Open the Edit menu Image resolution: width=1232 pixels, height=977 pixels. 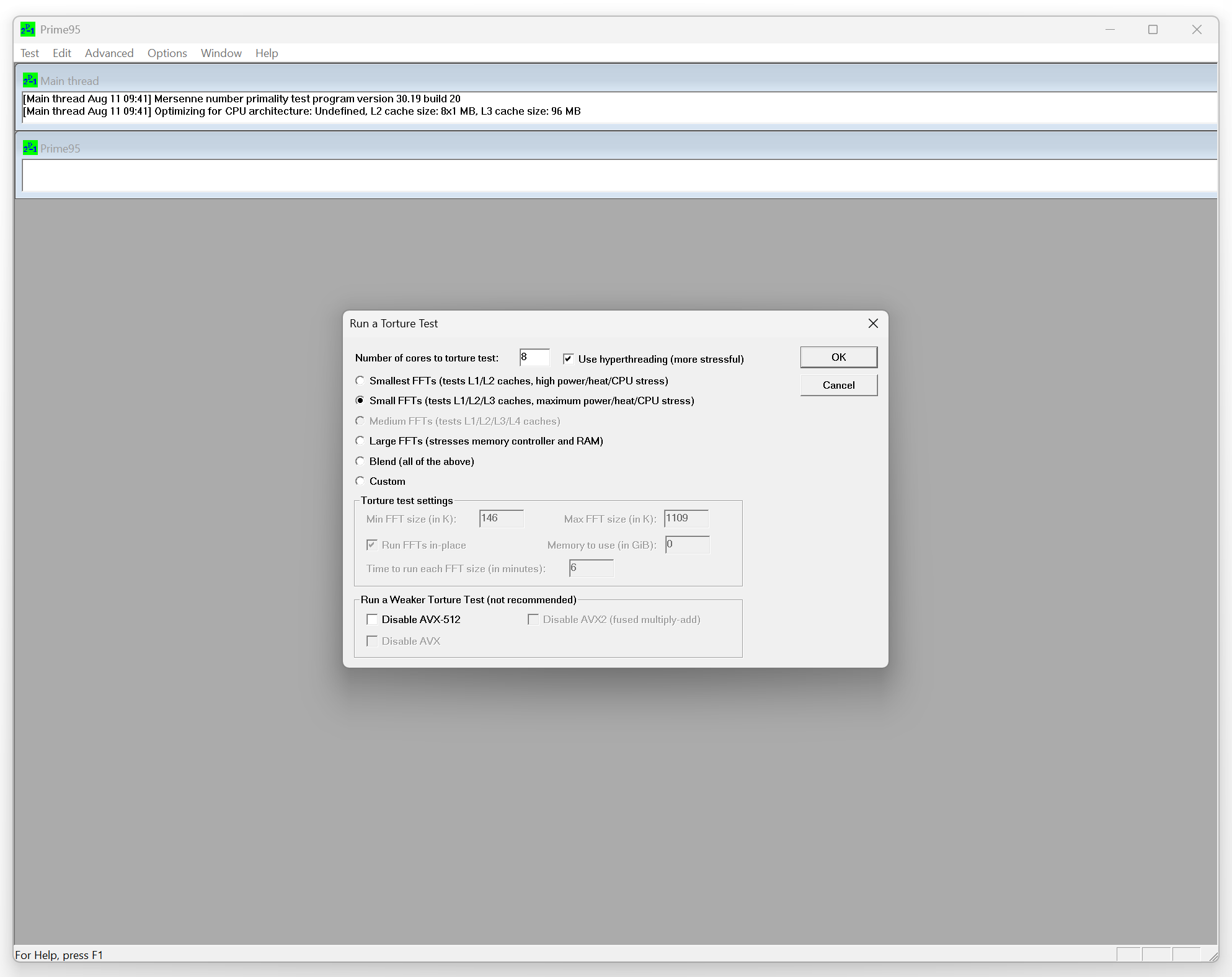pos(62,53)
